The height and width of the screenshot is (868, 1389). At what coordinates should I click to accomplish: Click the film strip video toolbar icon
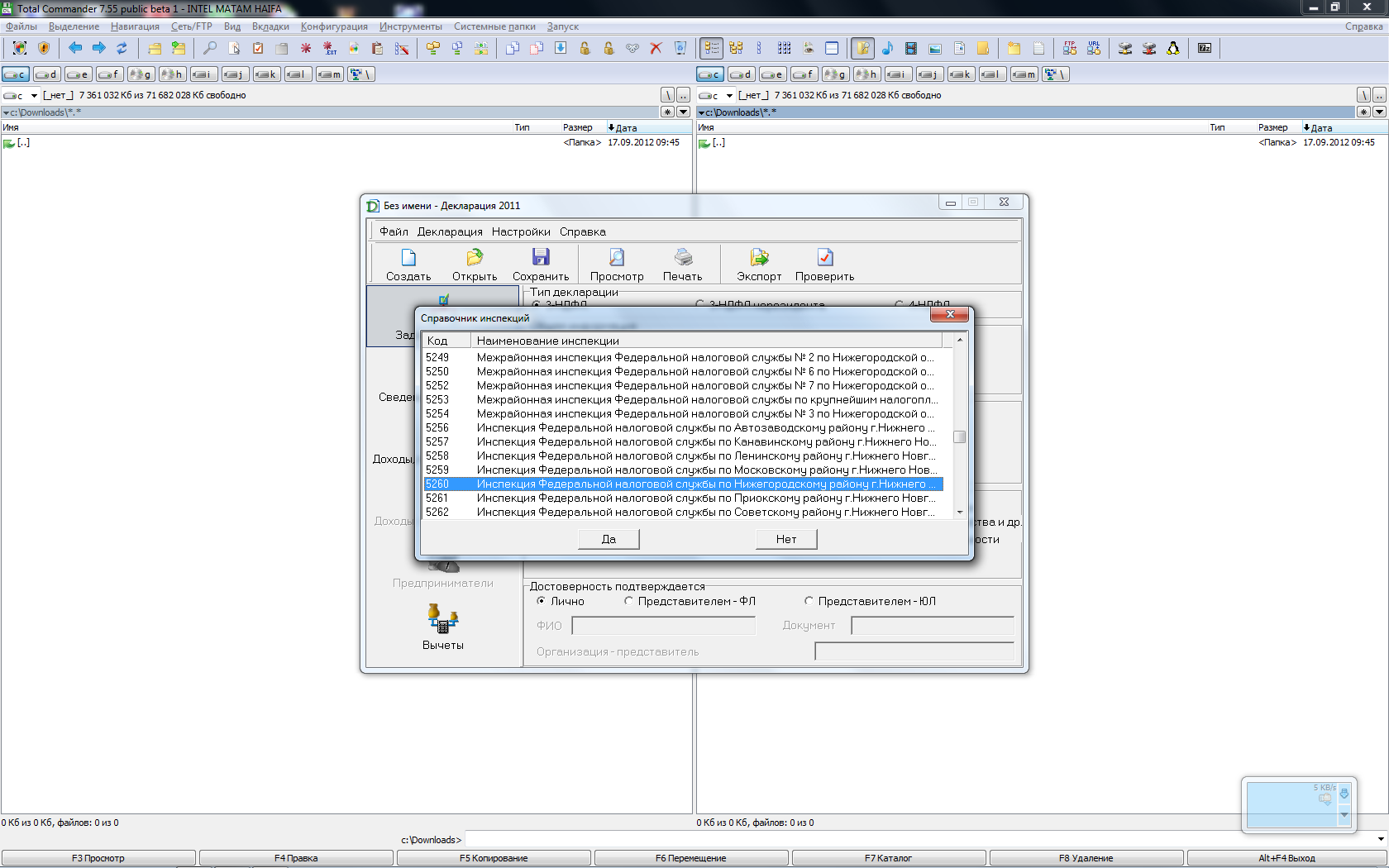(911, 48)
